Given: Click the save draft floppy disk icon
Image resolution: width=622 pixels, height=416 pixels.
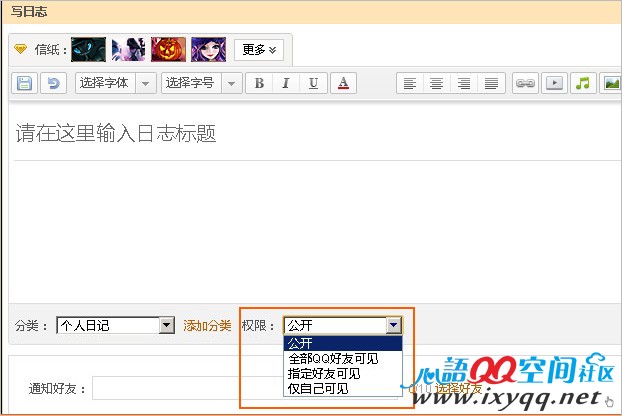Looking at the screenshot, I should coord(26,83).
